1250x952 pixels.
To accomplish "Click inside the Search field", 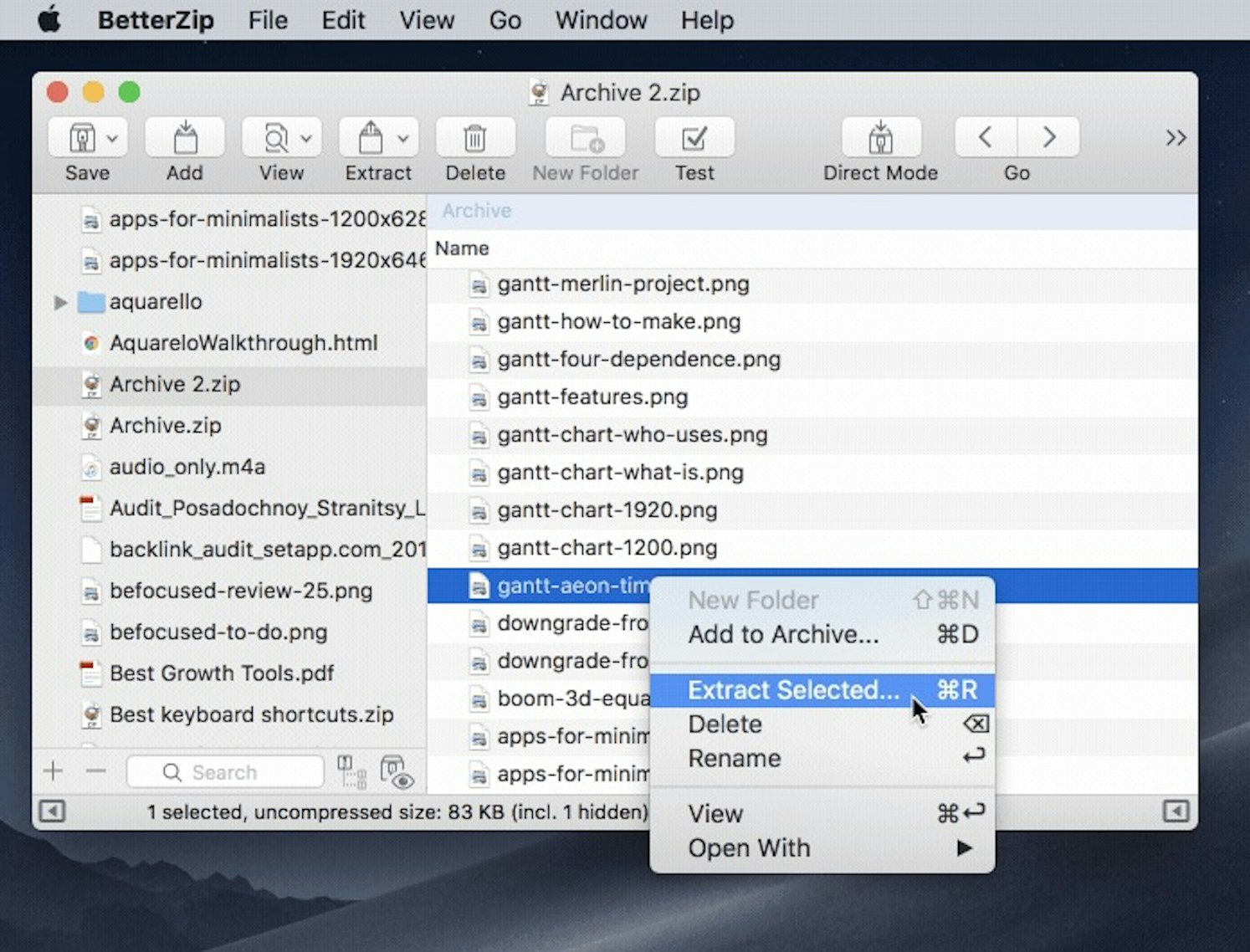I will point(234,771).
